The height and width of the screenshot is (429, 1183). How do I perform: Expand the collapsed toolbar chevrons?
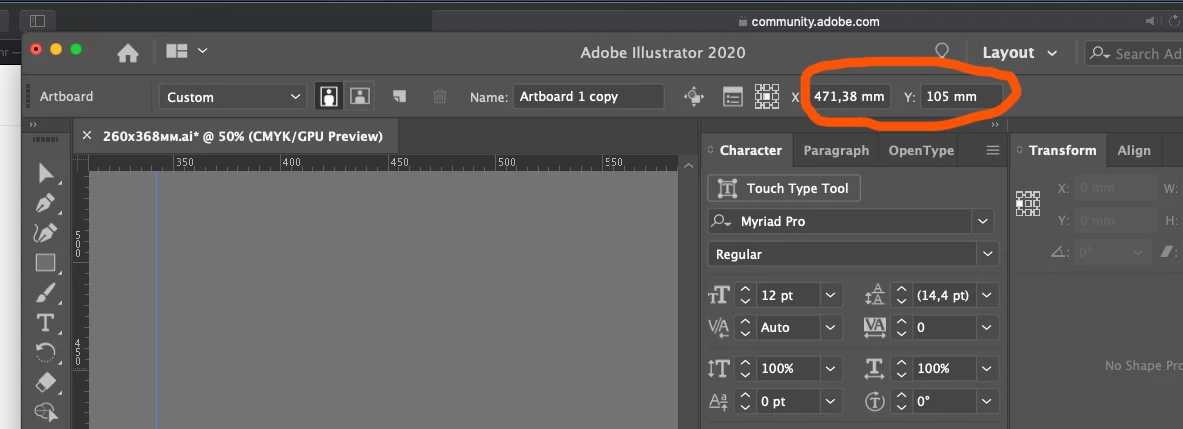click(33, 124)
